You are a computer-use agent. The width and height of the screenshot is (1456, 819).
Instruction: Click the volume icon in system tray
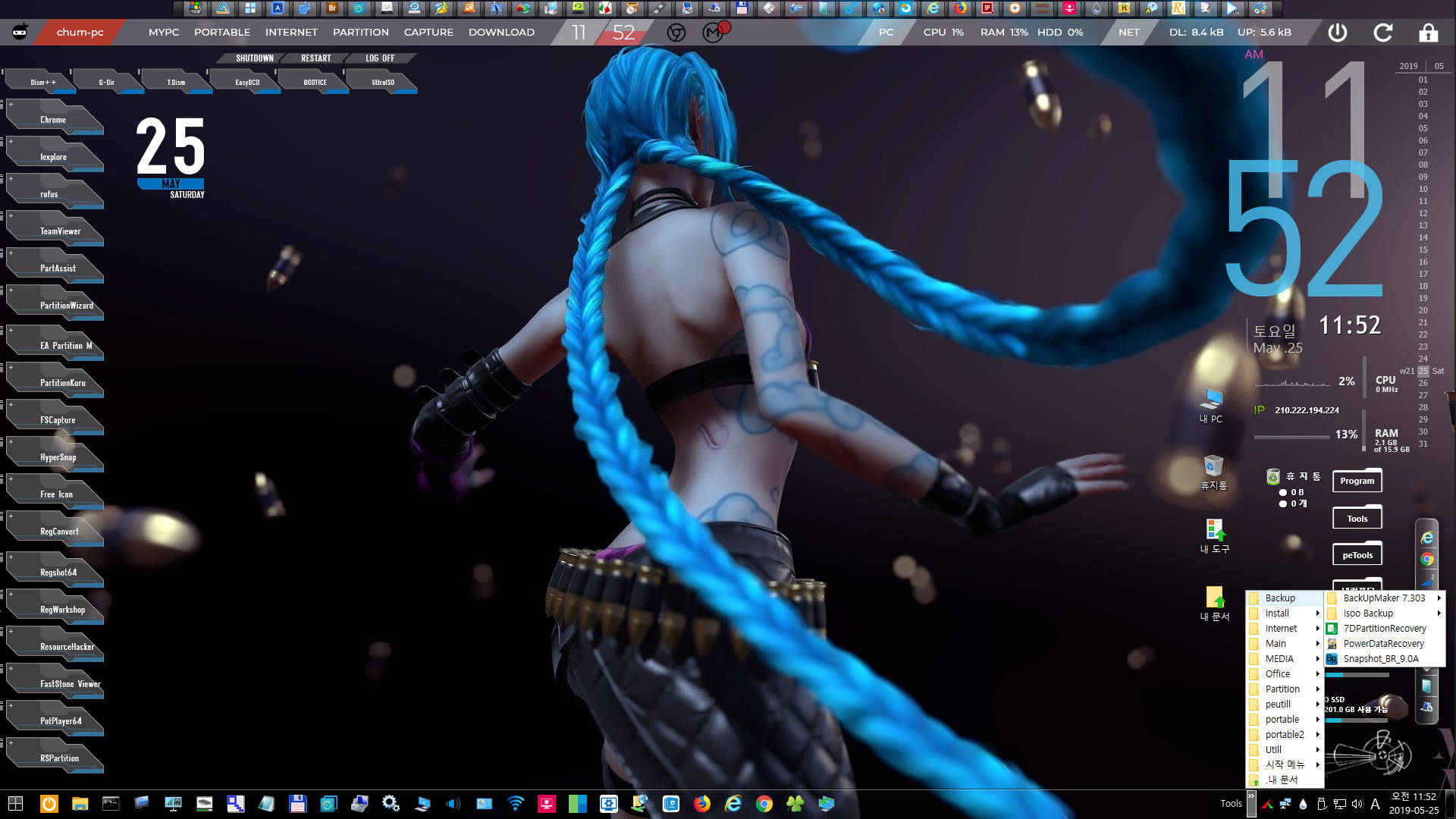(1357, 804)
